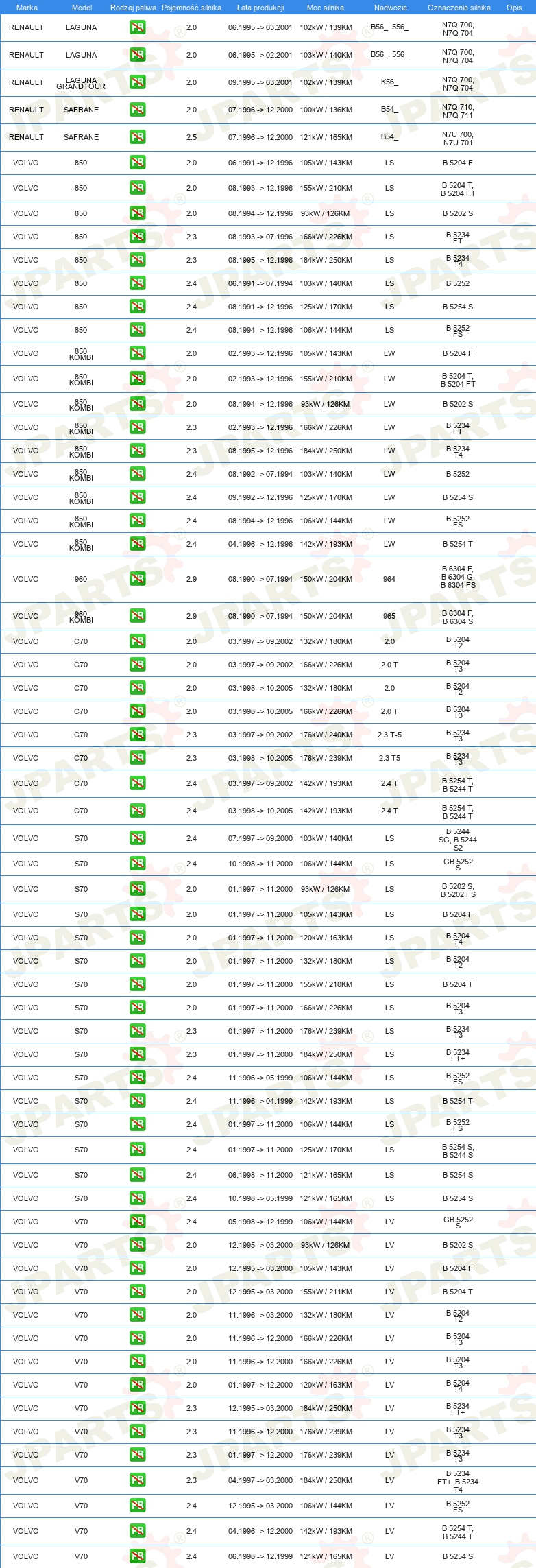This screenshot has width=536, height=1568.
Task: Click the fuel icon for S70 06.1998 -> 11.2000
Action: [137, 1175]
